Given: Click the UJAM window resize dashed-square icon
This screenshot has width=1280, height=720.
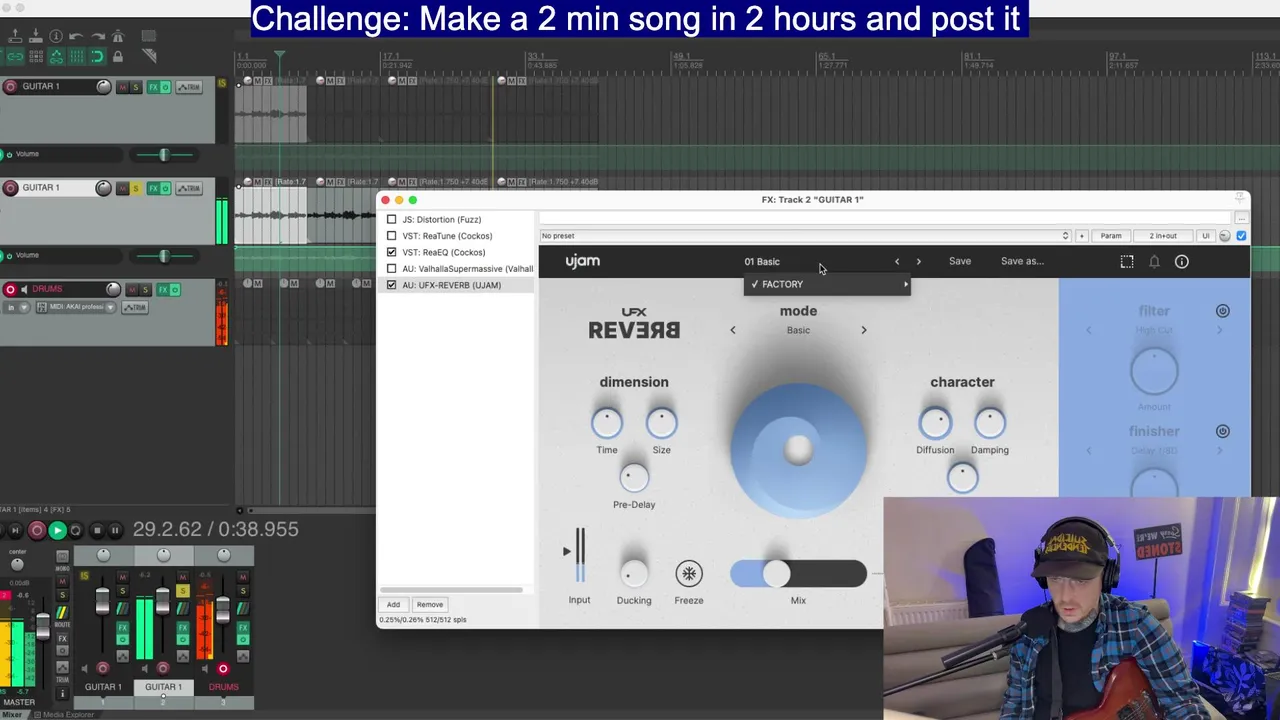Looking at the screenshot, I should click(1127, 261).
